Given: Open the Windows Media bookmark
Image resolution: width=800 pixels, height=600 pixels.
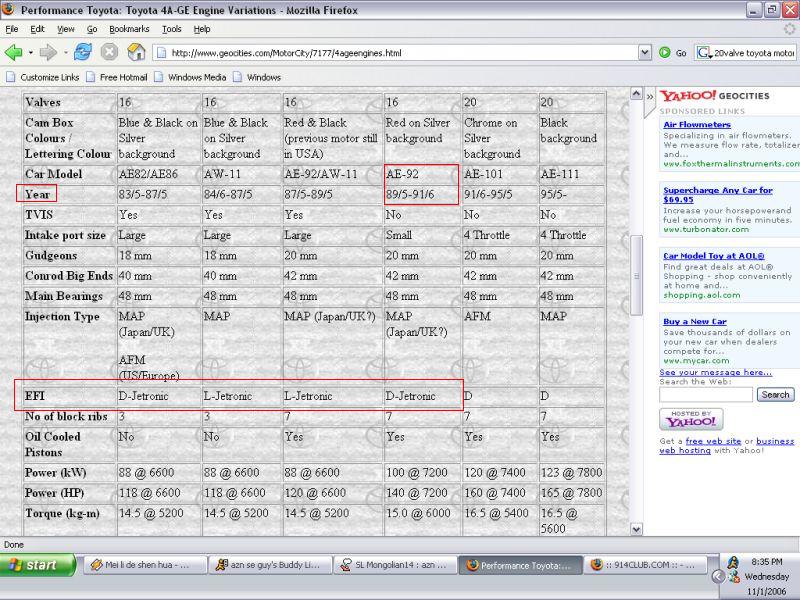Looking at the screenshot, I should tap(190, 77).
